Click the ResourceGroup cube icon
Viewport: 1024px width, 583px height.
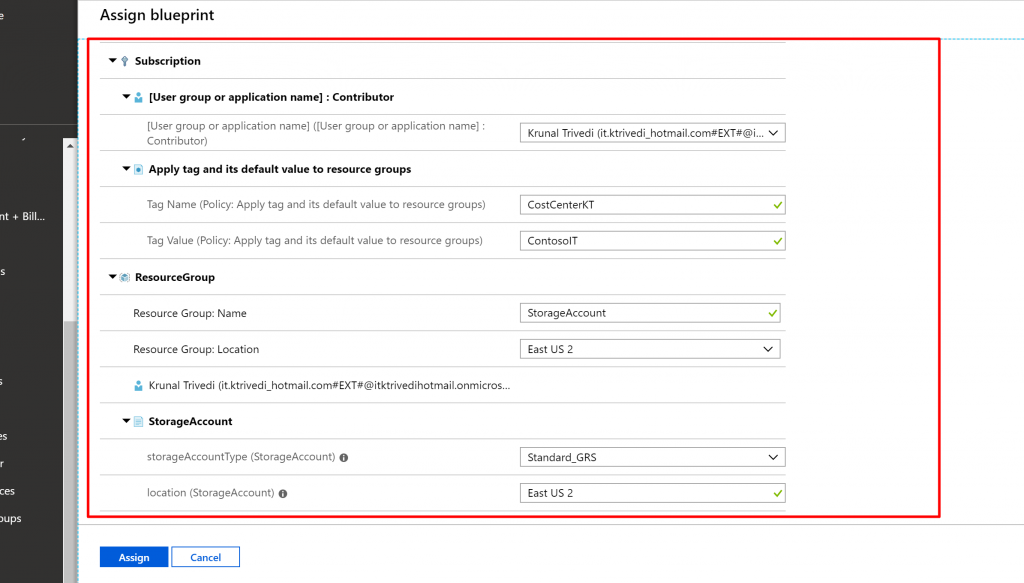[124, 277]
